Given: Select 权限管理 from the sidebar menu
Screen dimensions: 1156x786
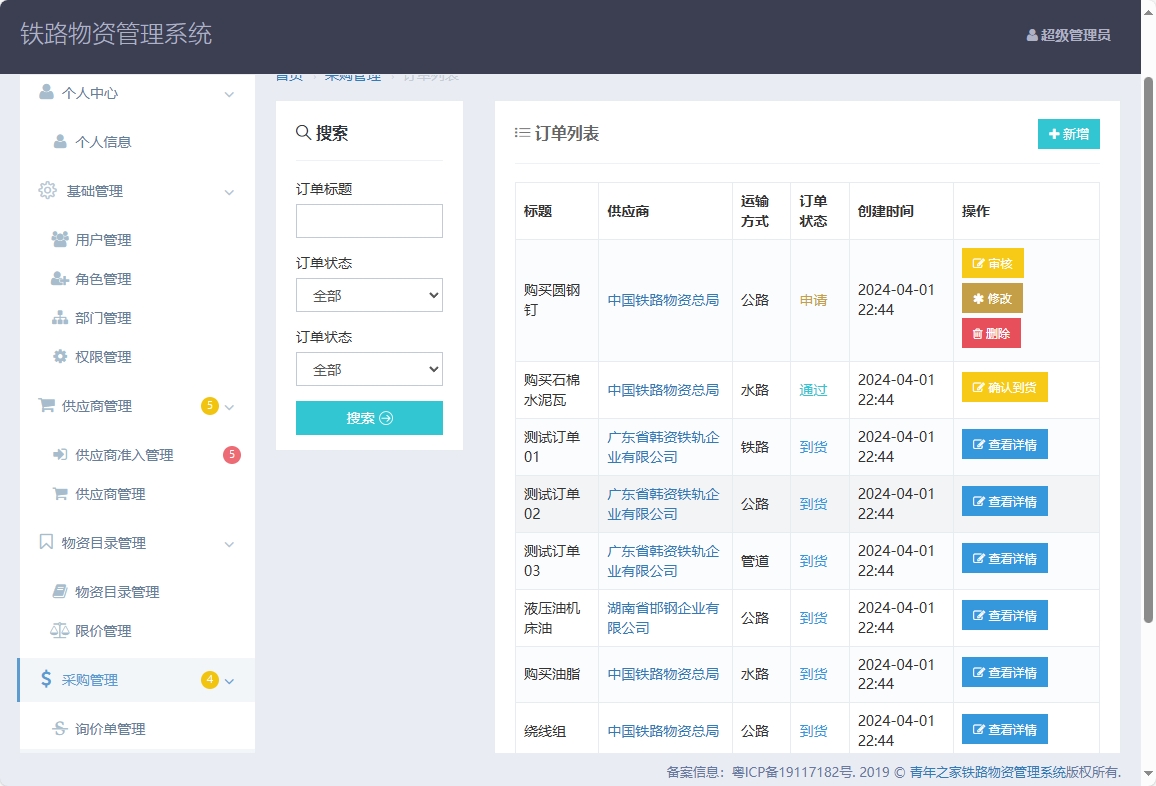Looking at the screenshot, I should [x=101, y=356].
